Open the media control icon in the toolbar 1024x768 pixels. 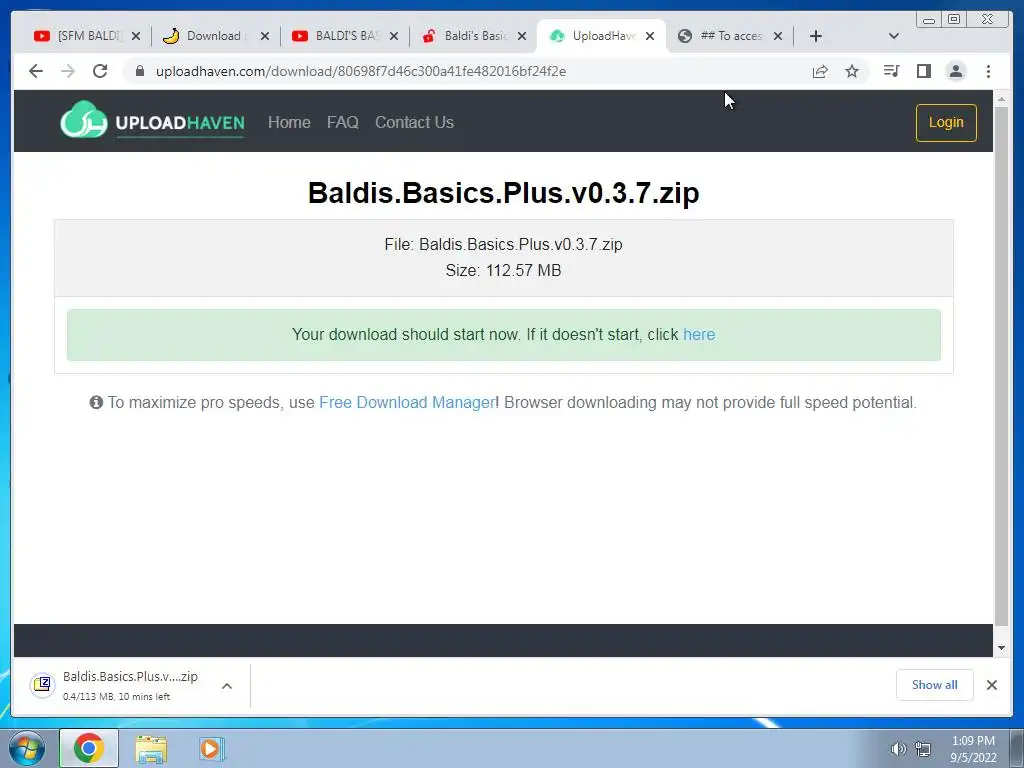coord(891,71)
